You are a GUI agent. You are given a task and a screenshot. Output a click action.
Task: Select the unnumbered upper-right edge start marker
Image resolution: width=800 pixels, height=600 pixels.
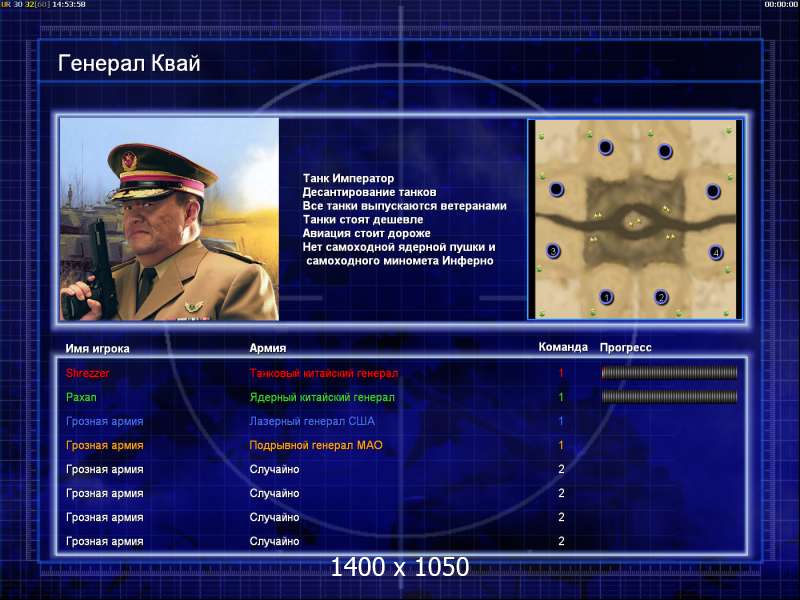coord(713,191)
